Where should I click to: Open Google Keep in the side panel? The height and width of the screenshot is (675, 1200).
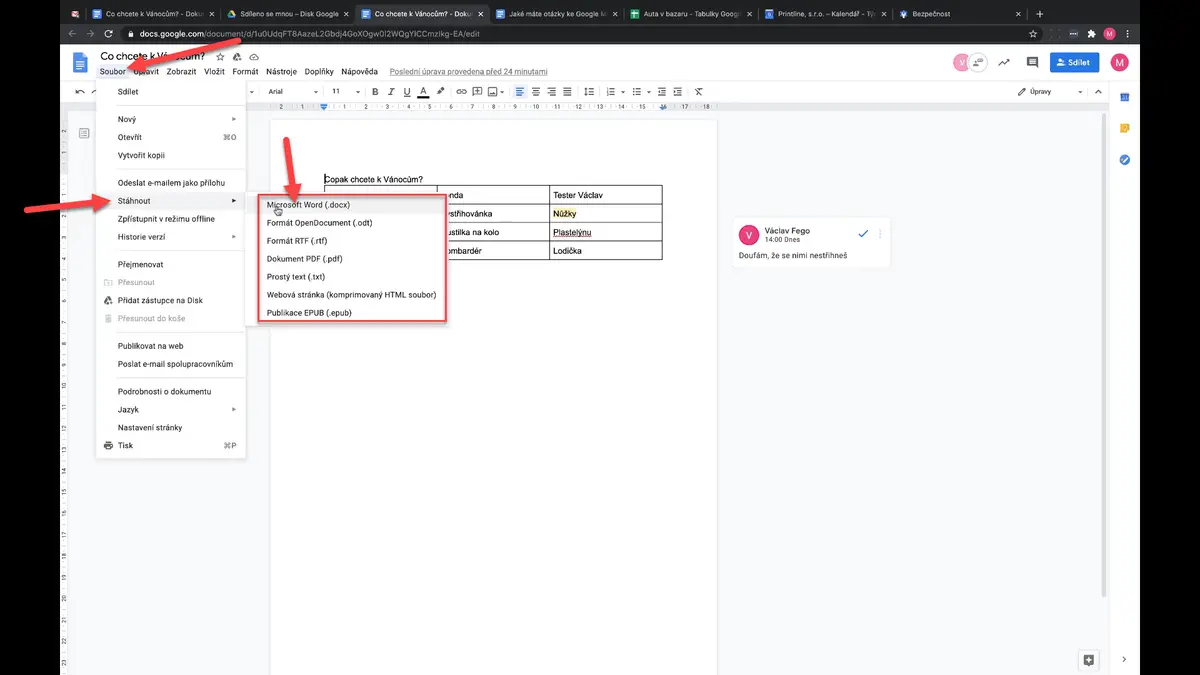(x=1124, y=128)
